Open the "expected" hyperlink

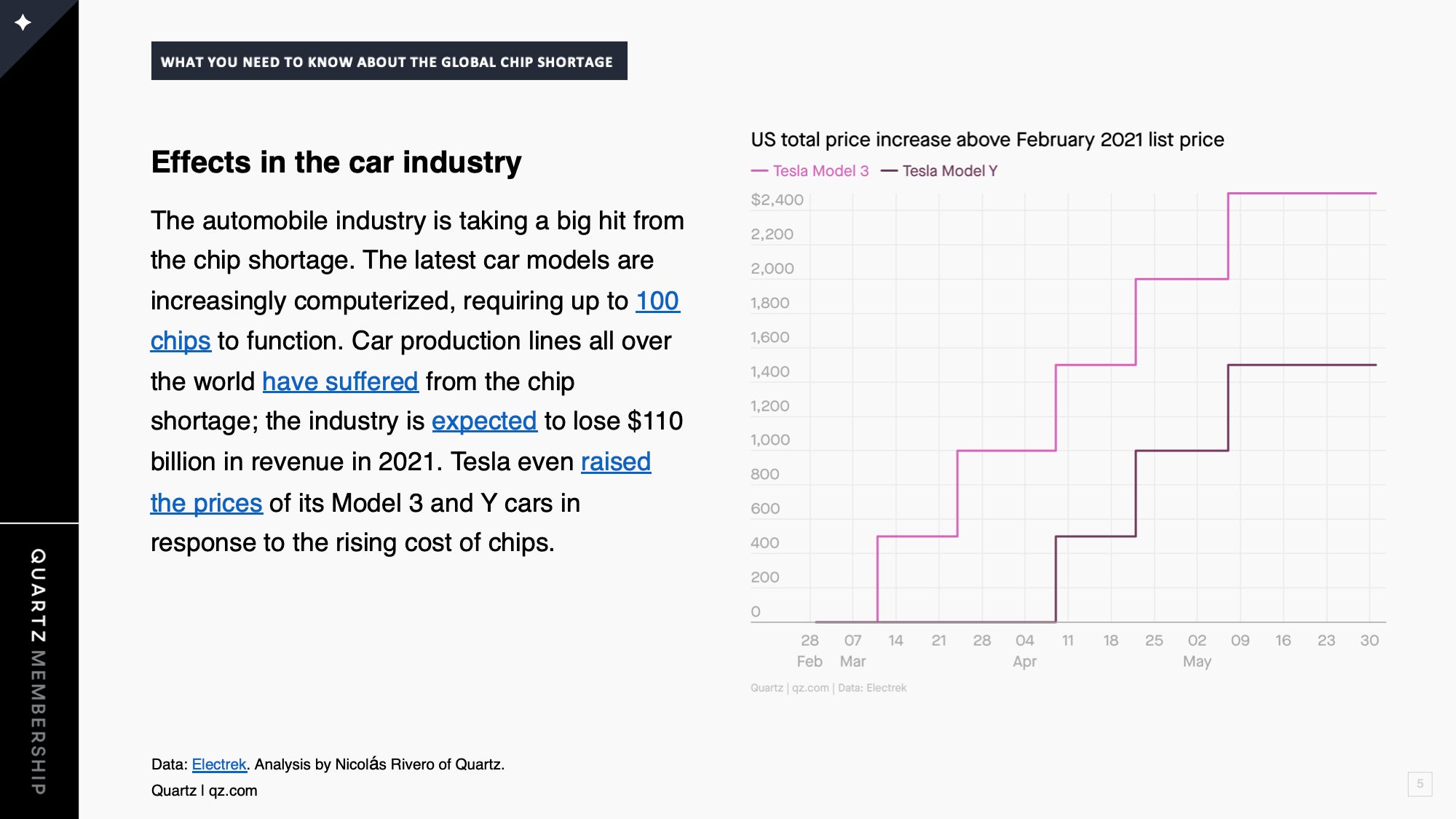pos(484,421)
